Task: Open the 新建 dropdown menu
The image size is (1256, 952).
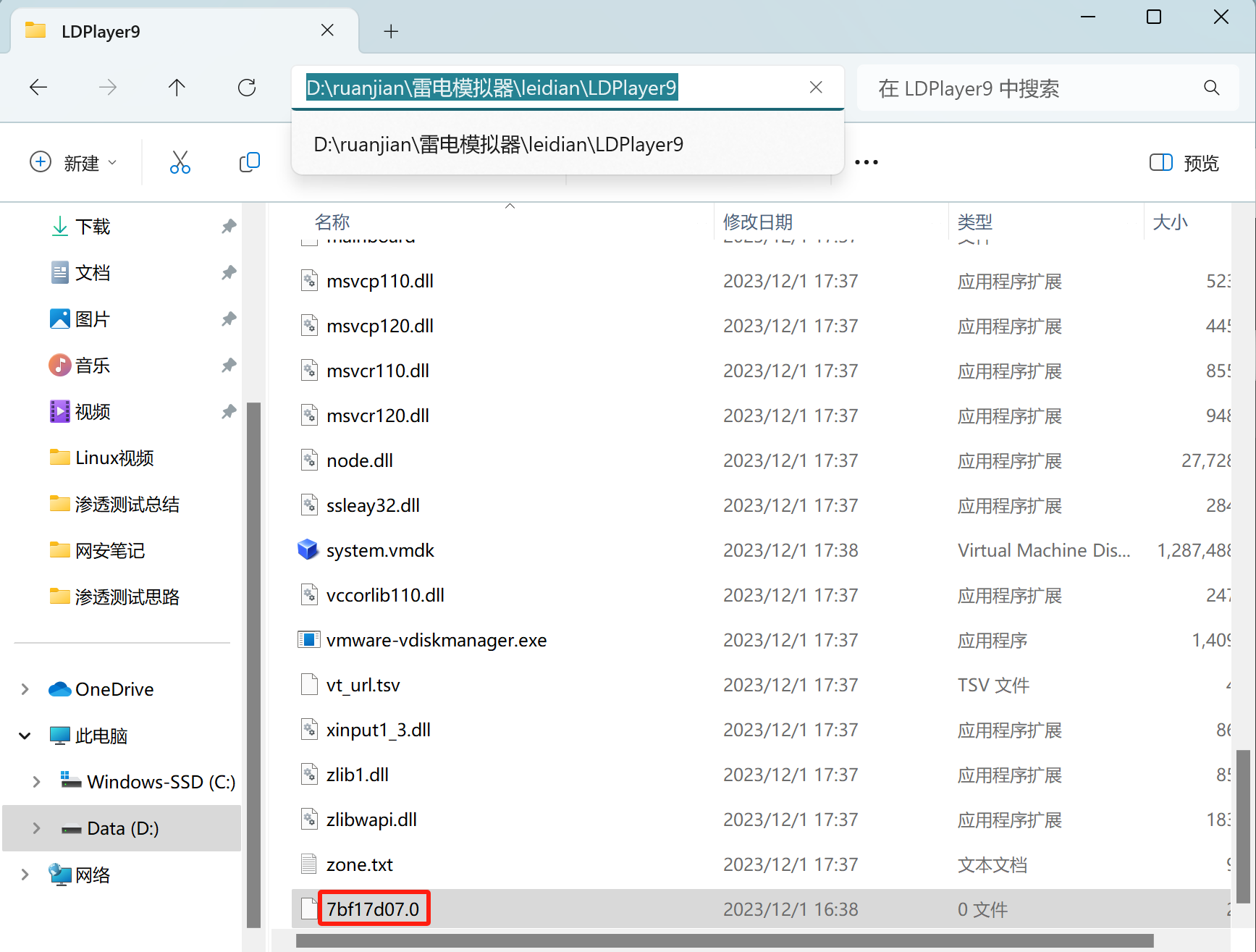Action: (x=73, y=162)
